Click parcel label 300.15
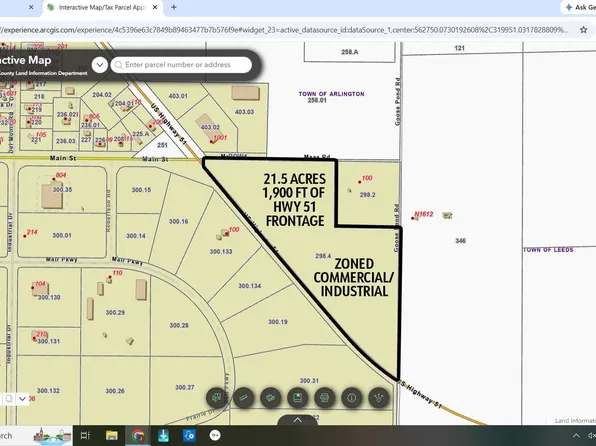Viewport: 596px width, 446px height. [x=141, y=190]
